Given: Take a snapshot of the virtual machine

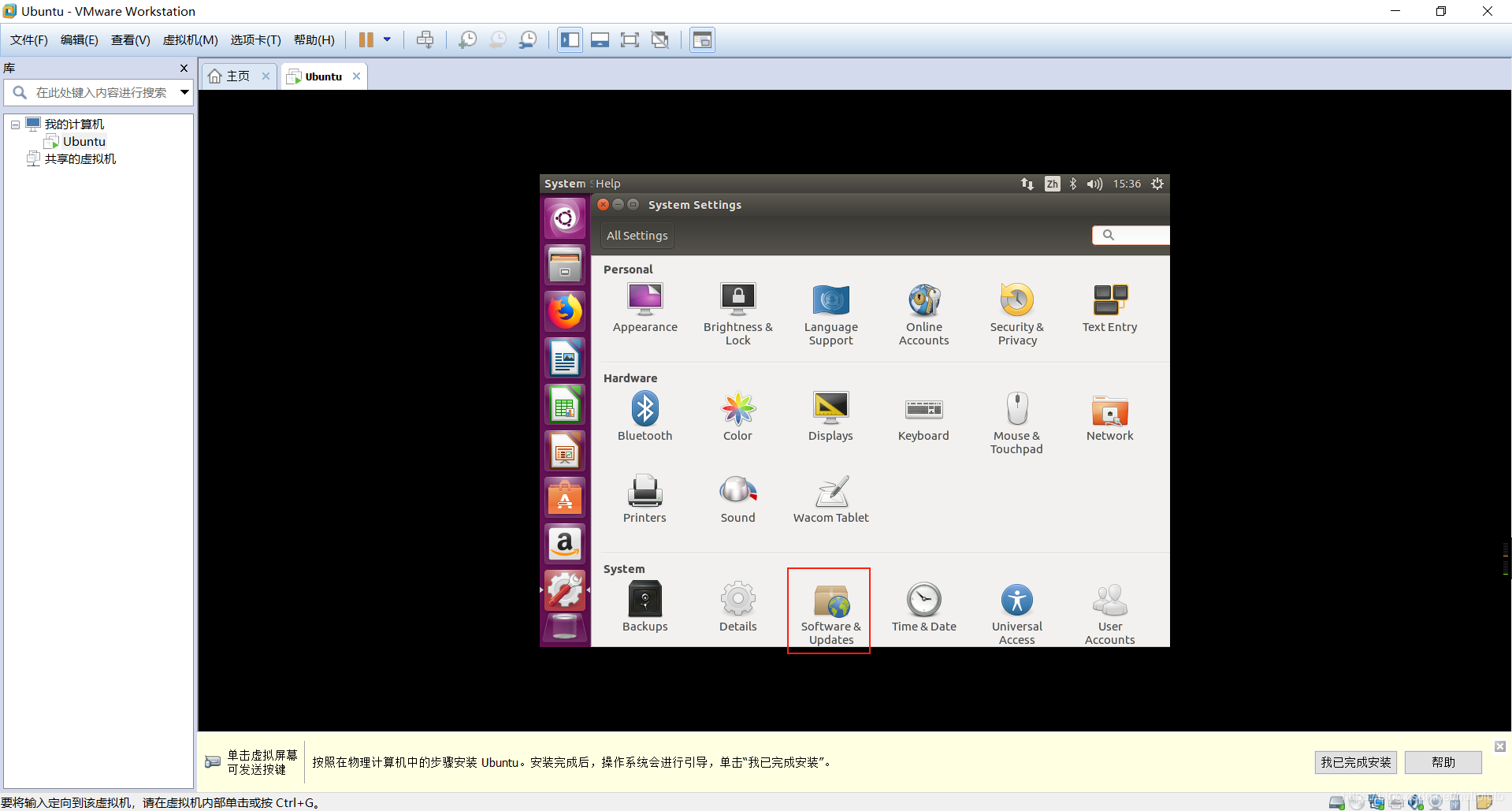Looking at the screenshot, I should coord(467,39).
